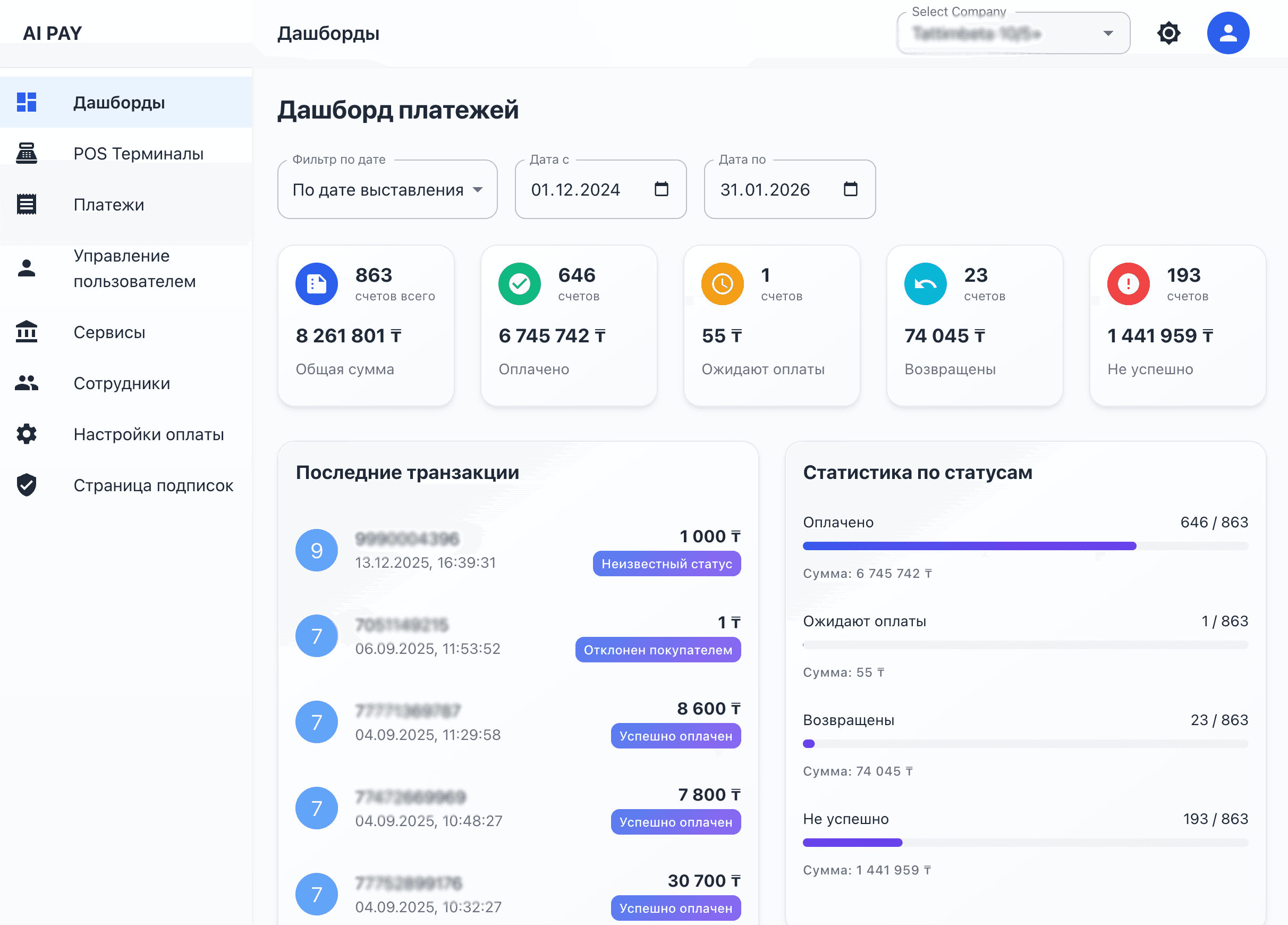
Task: Select the POS Терминалы cash register icon
Action: pyautogui.click(x=26, y=153)
